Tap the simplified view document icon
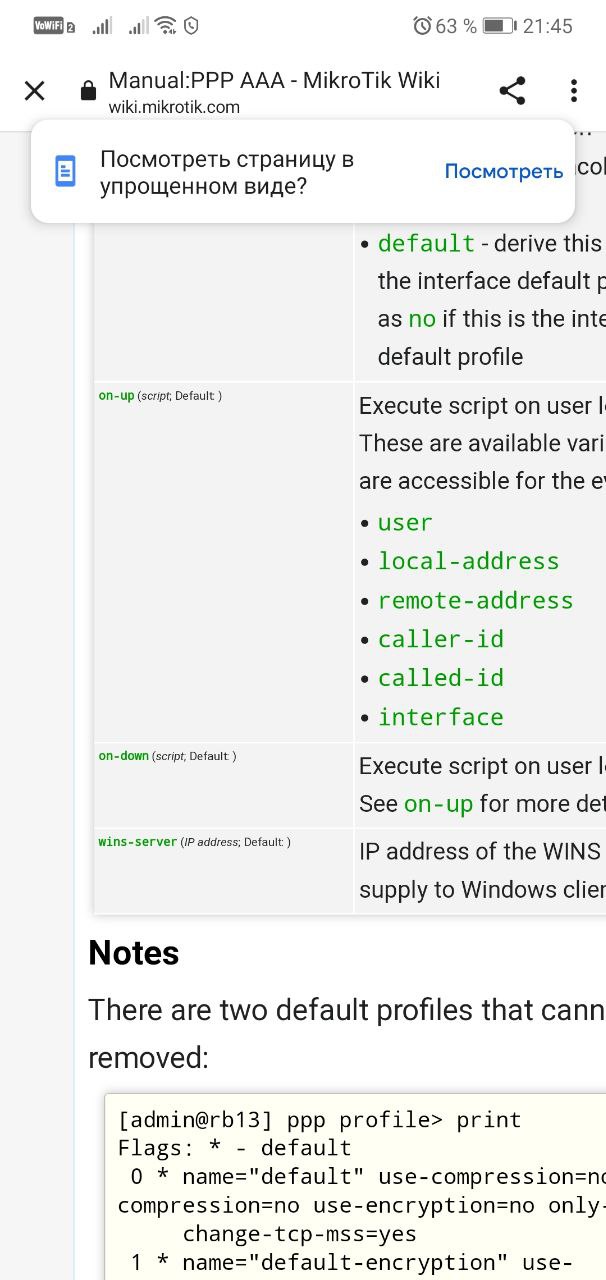This screenshot has height=1280, width=606. pos(65,172)
